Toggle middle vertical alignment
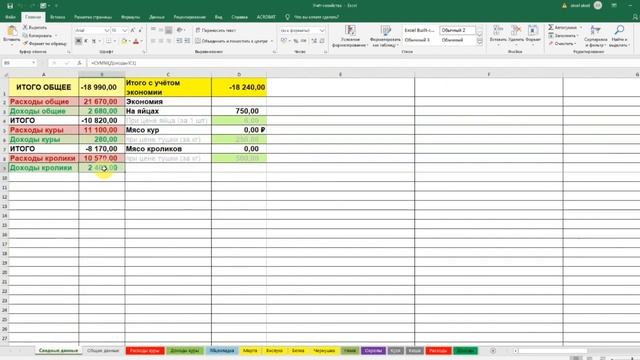640x360 pixels. [161, 30]
